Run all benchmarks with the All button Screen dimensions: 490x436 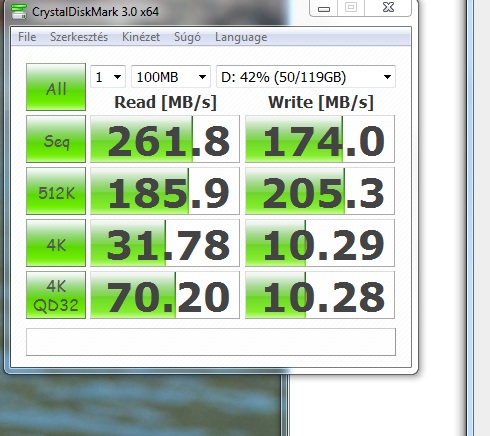pos(56,87)
